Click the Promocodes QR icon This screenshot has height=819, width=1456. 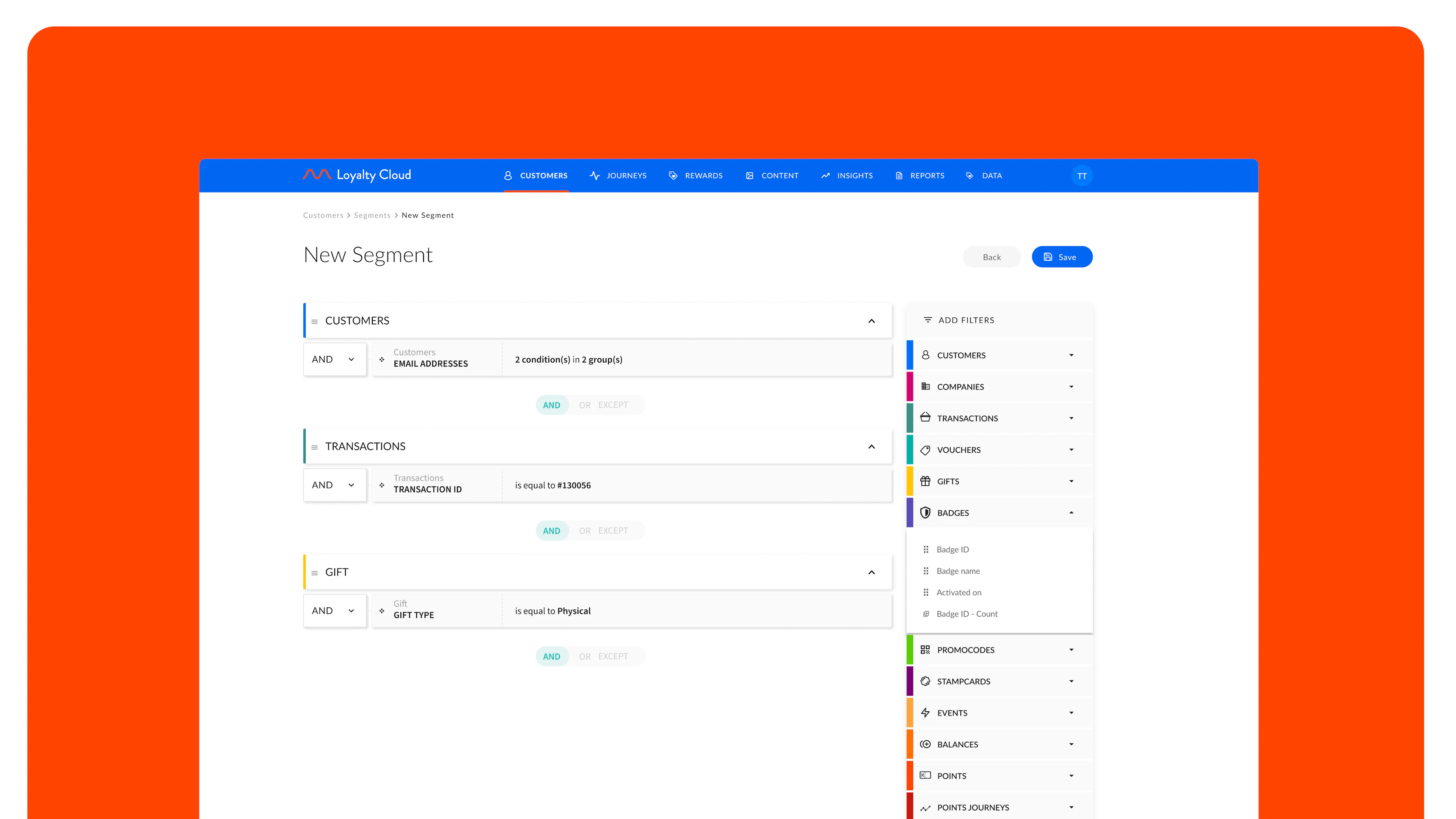[x=925, y=650]
